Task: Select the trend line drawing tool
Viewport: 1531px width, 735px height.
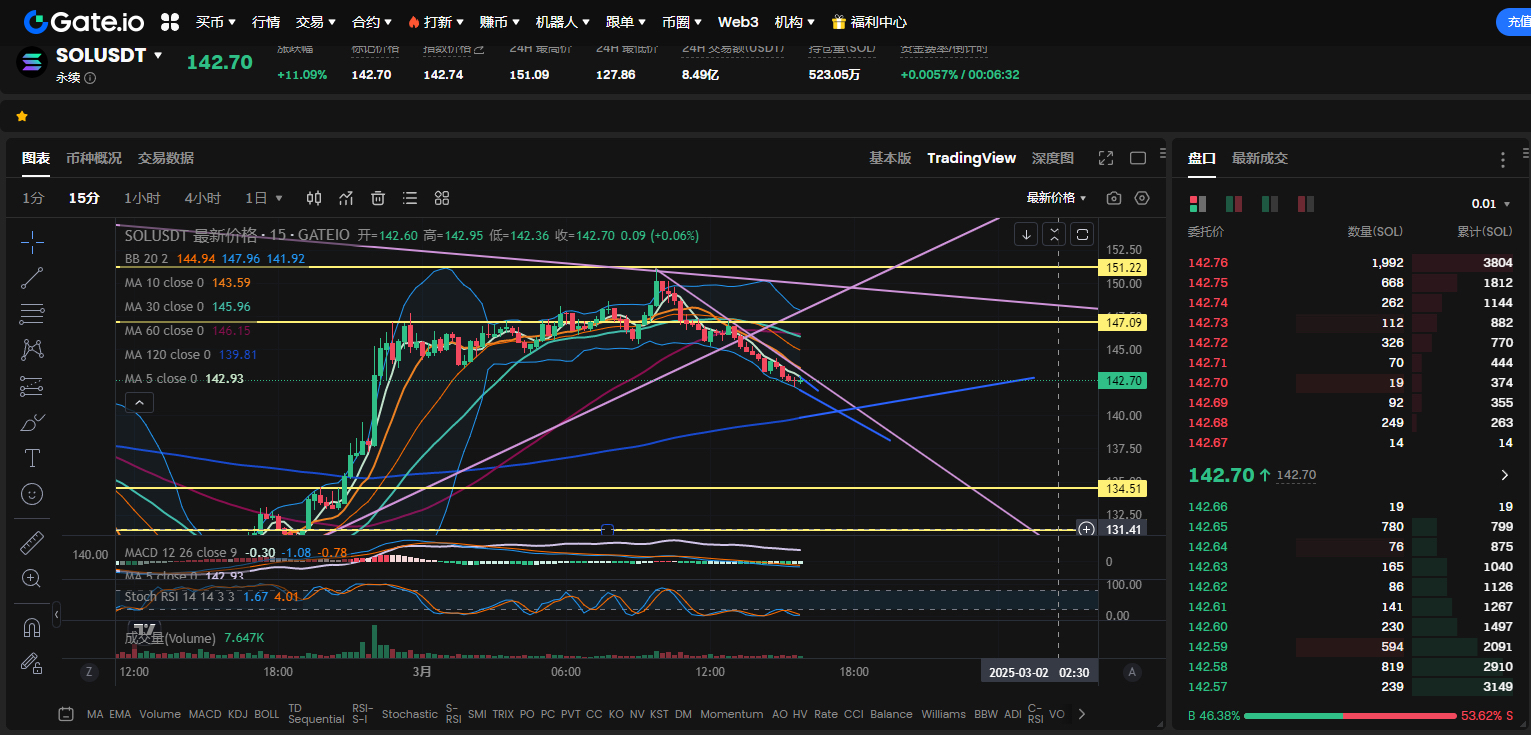Action: (x=32, y=278)
